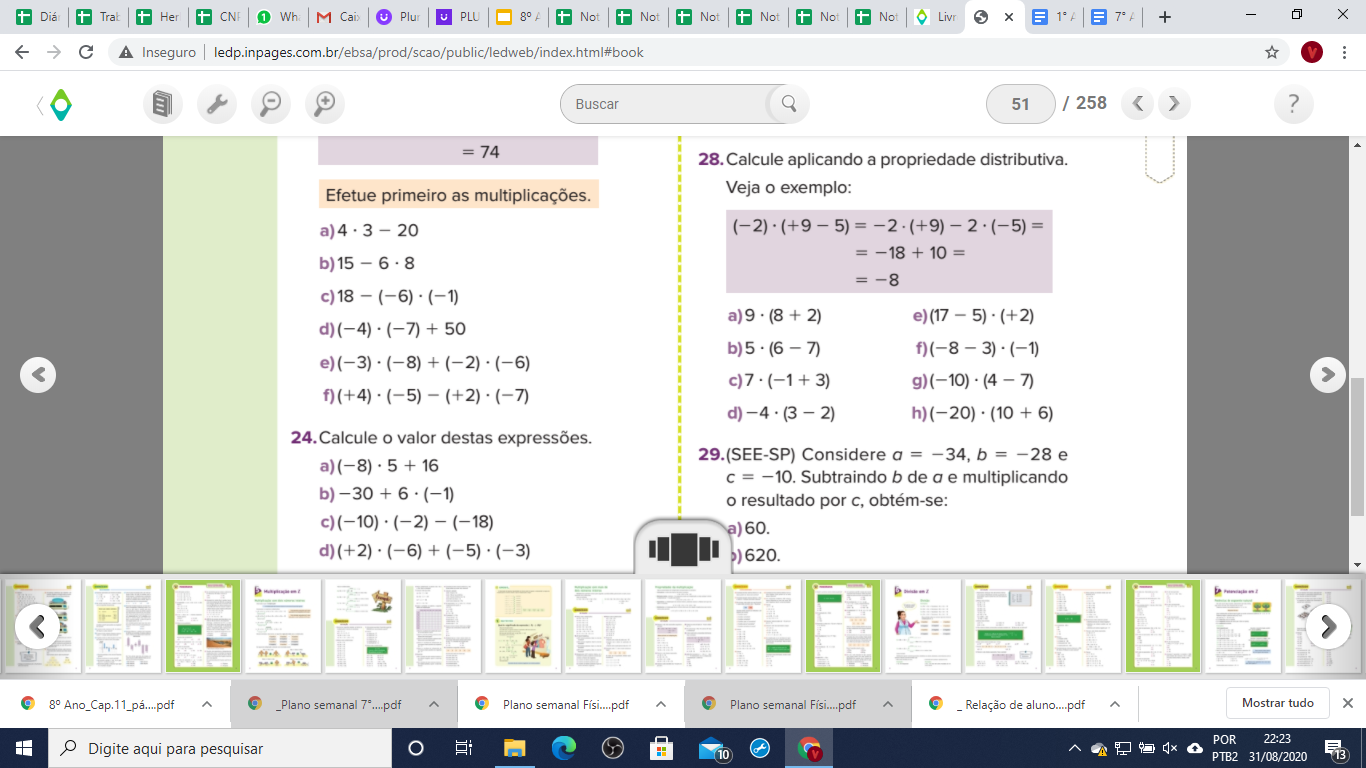Click Mostrar tudo downloads button
The height and width of the screenshot is (768, 1366).
[1277, 703]
